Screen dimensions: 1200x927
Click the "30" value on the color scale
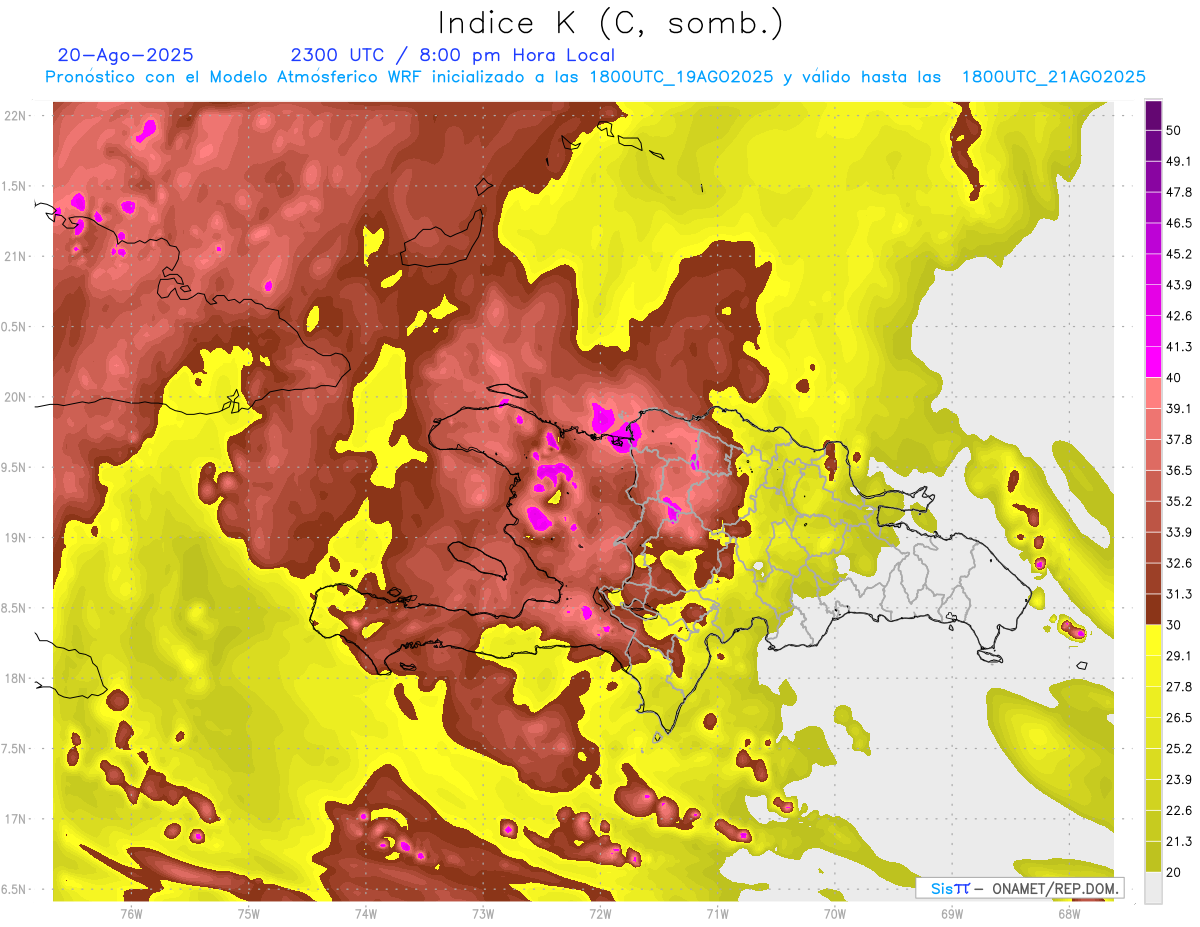pyautogui.click(x=1174, y=625)
